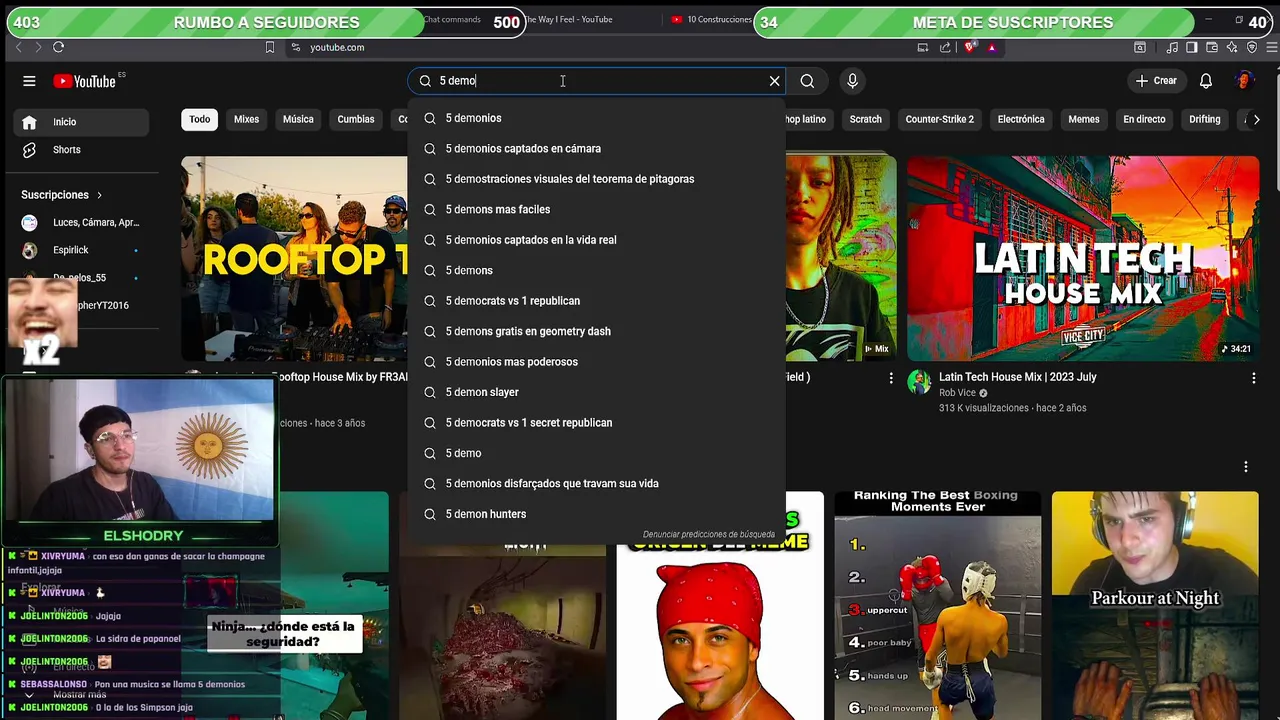Select the Mixes filter chip
This screenshot has width=1280, height=720.
[246, 119]
